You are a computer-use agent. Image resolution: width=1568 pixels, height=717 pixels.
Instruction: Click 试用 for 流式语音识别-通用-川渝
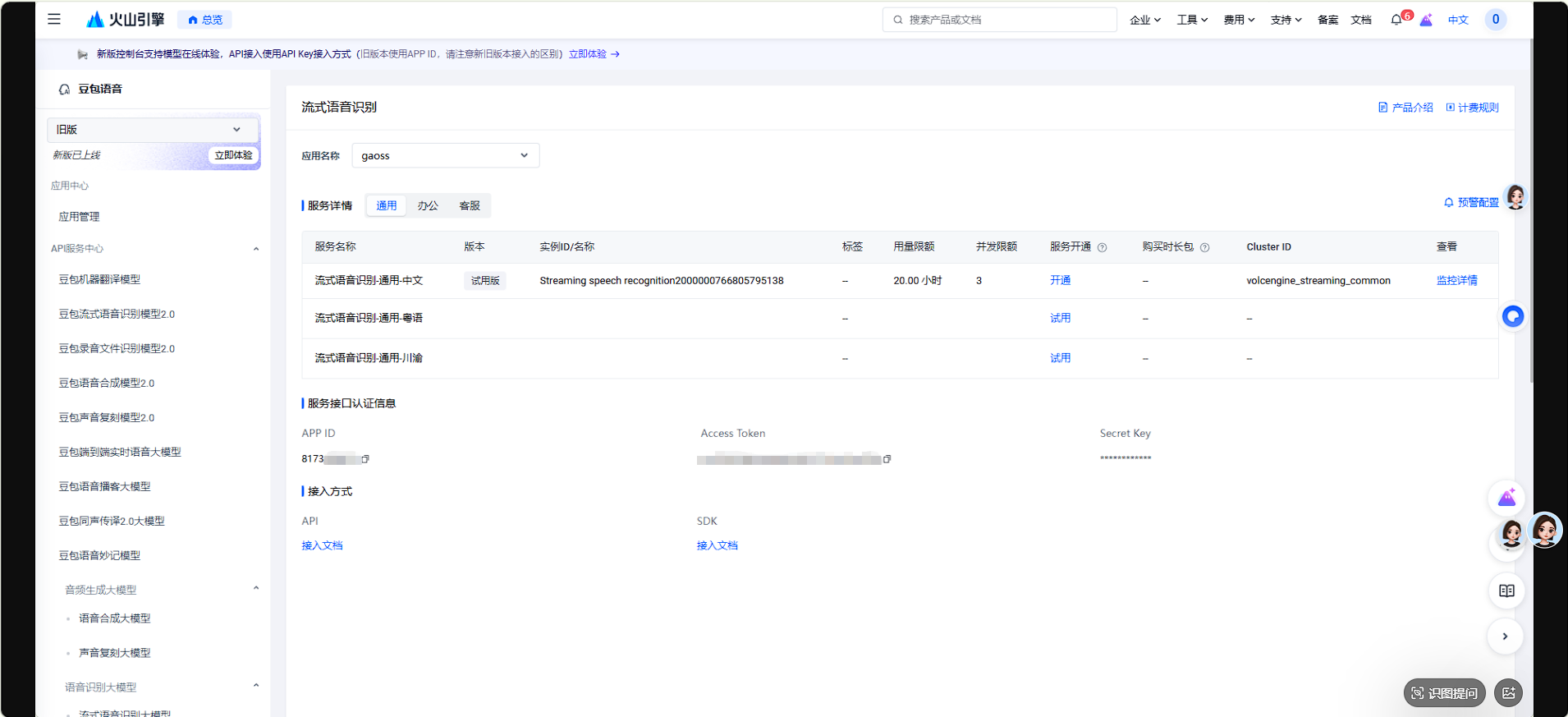(1060, 358)
